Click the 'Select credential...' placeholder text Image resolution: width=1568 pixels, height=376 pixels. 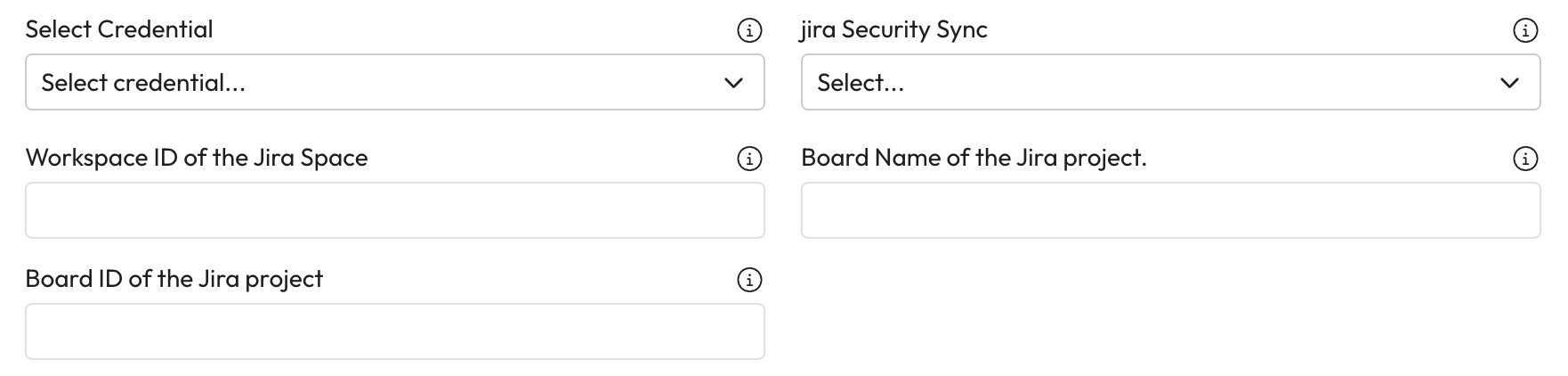143,83
